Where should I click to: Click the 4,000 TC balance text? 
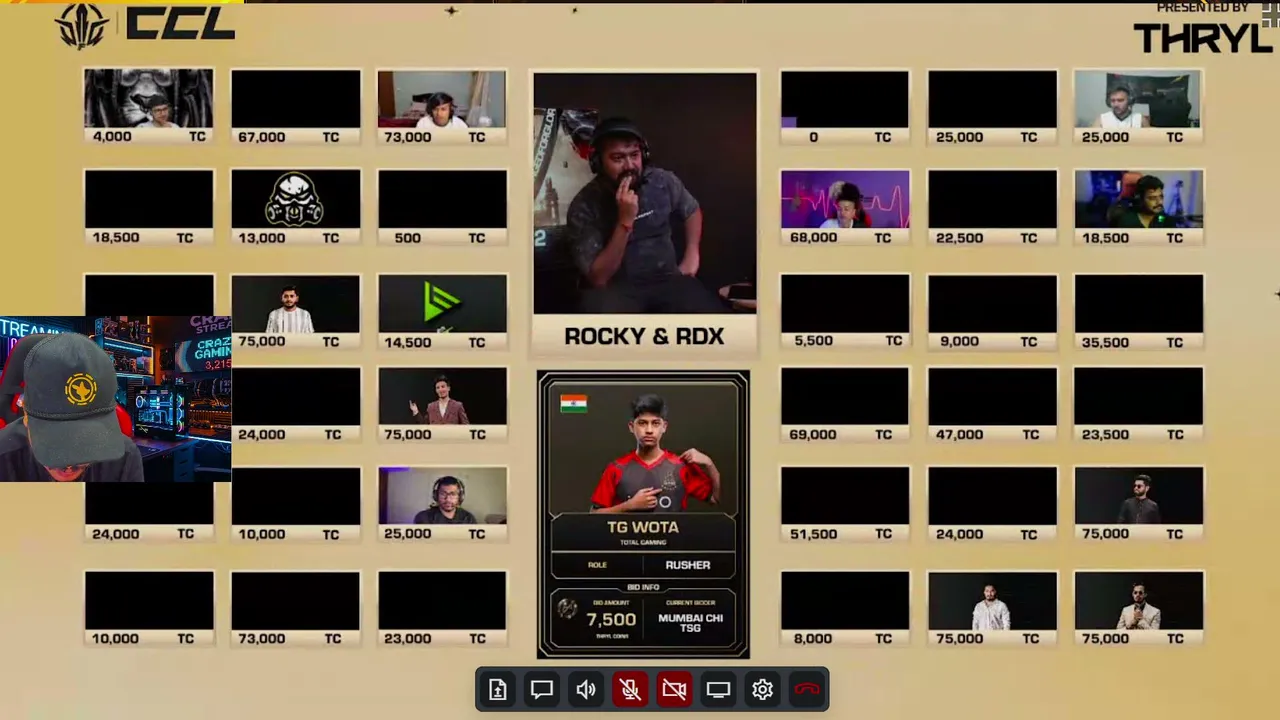click(148, 137)
